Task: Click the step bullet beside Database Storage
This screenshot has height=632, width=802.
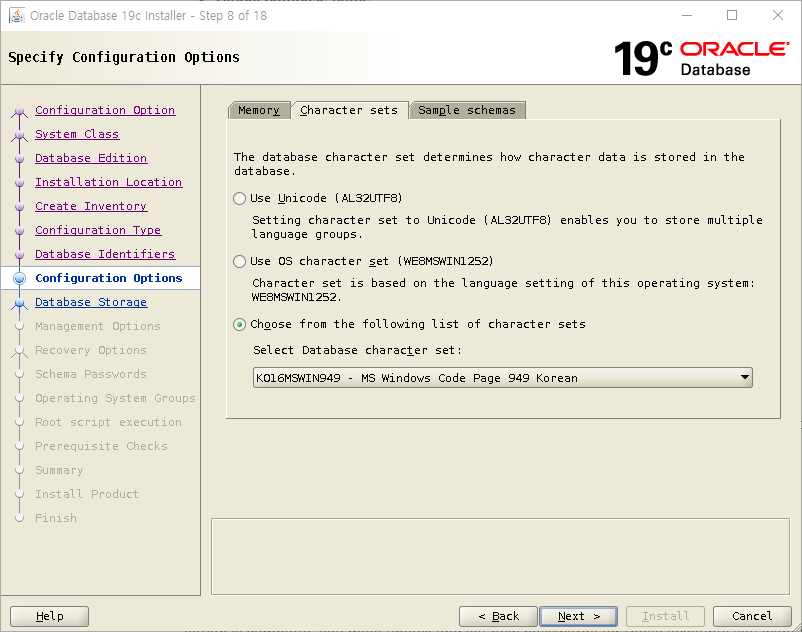Action: pos(19,303)
